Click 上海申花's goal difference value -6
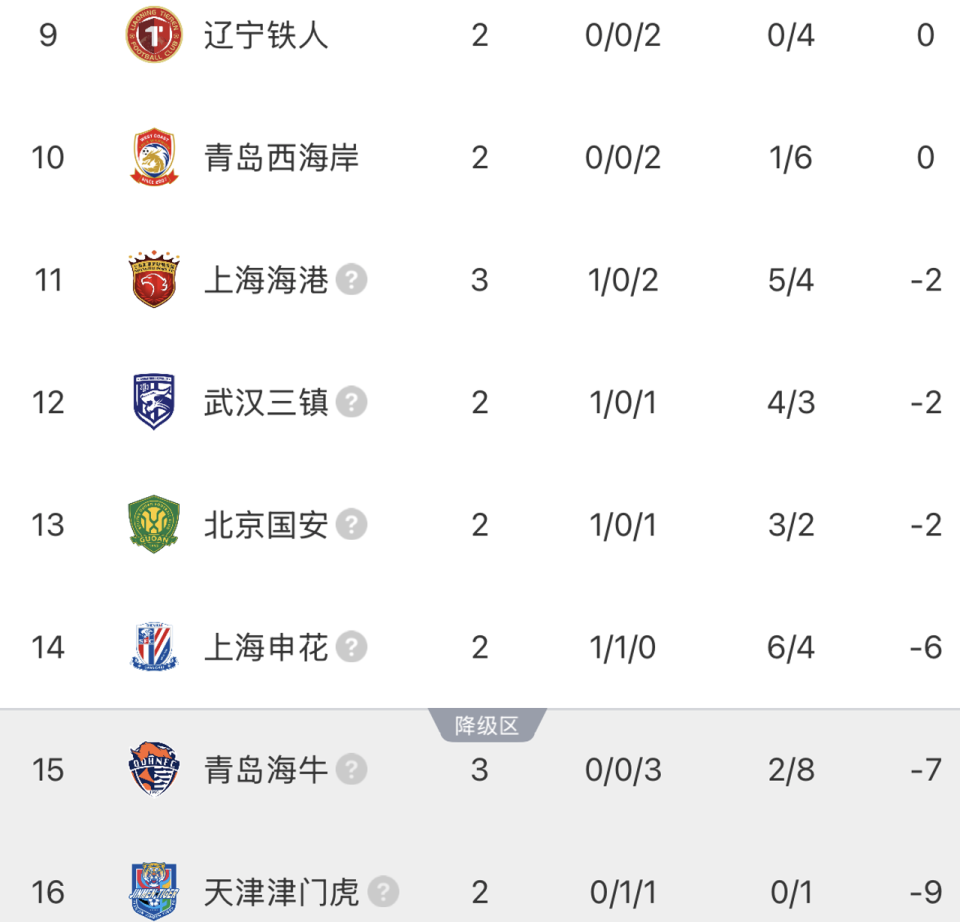Screen dimensions: 960x922 [923, 647]
